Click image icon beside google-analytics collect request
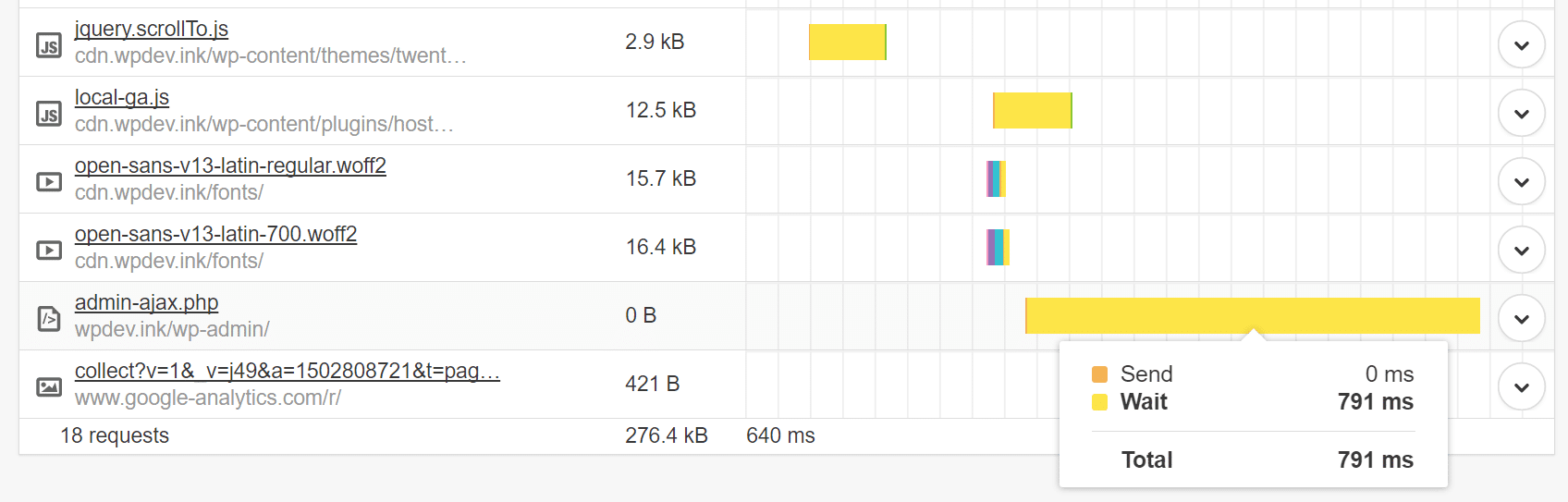 49,386
